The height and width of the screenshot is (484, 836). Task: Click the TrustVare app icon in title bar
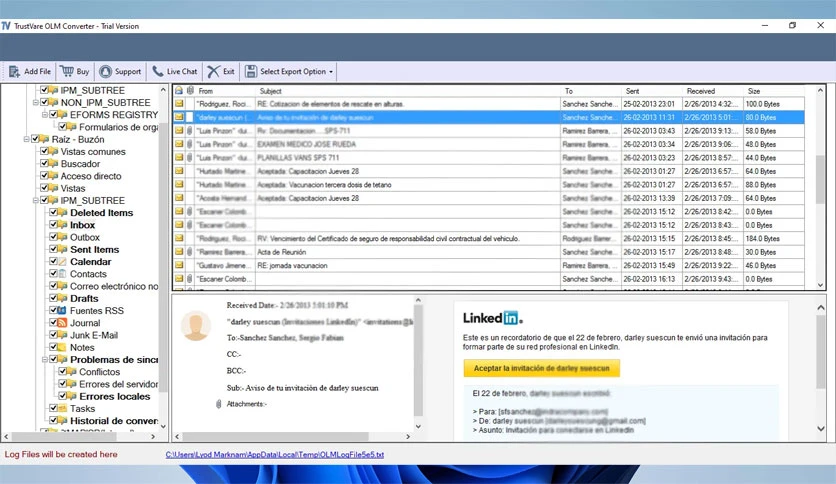6,26
